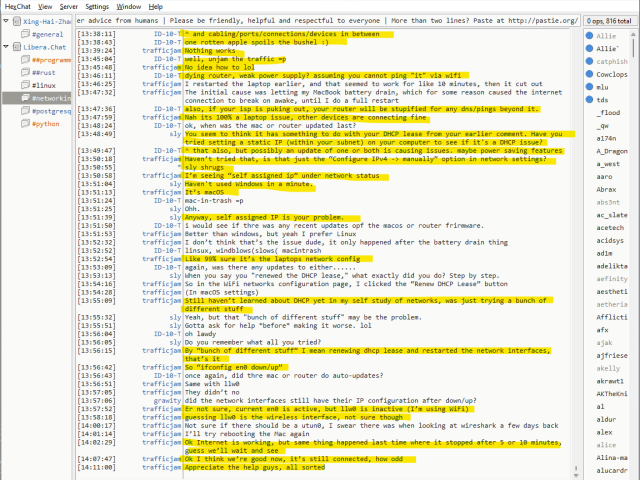Image resolution: width=640 pixels, height=480 pixels.
Task: Switch to the #python channel
Action: click(45, 124)
